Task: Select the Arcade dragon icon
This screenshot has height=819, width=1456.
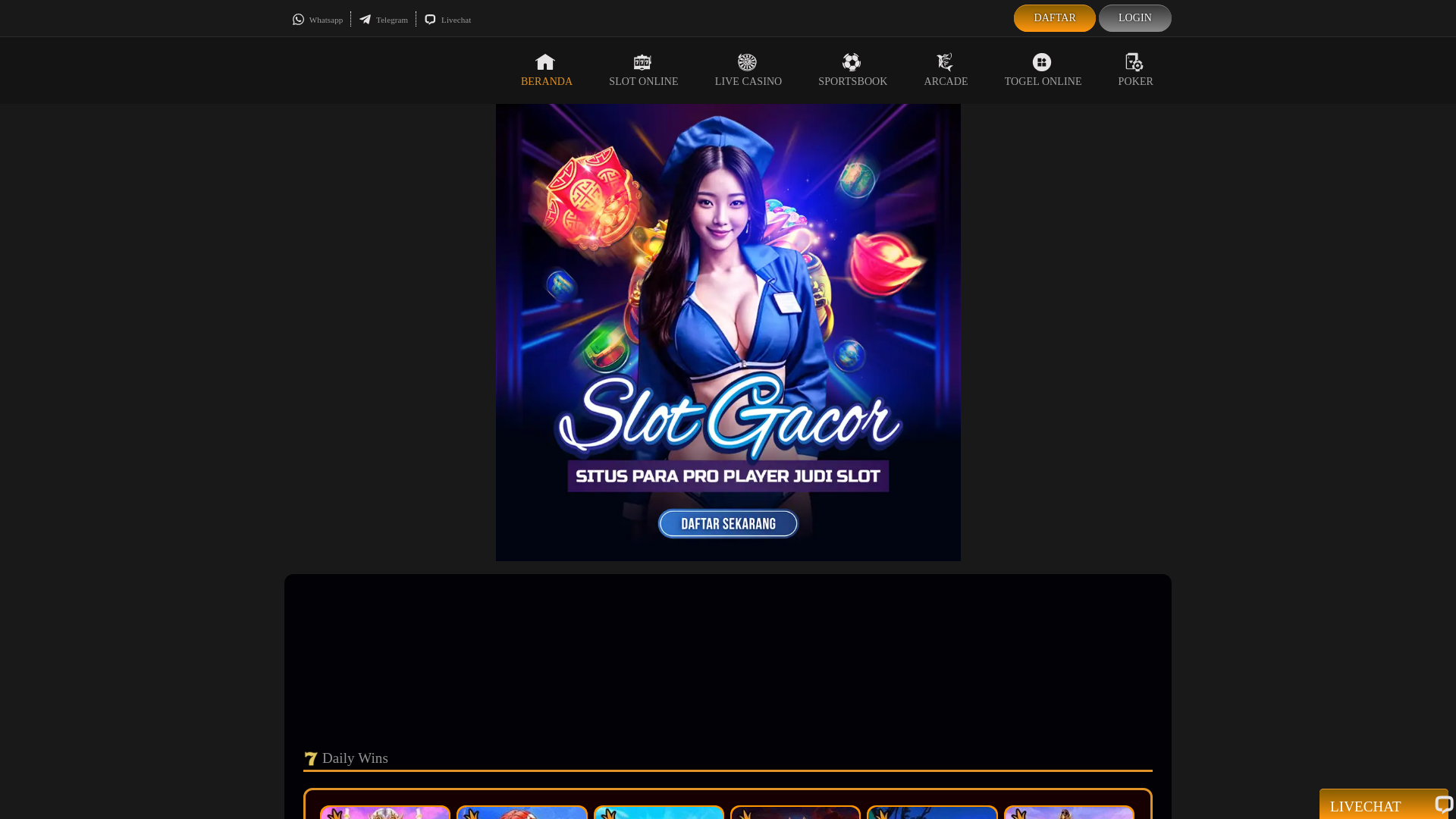Action: [945, 62]
